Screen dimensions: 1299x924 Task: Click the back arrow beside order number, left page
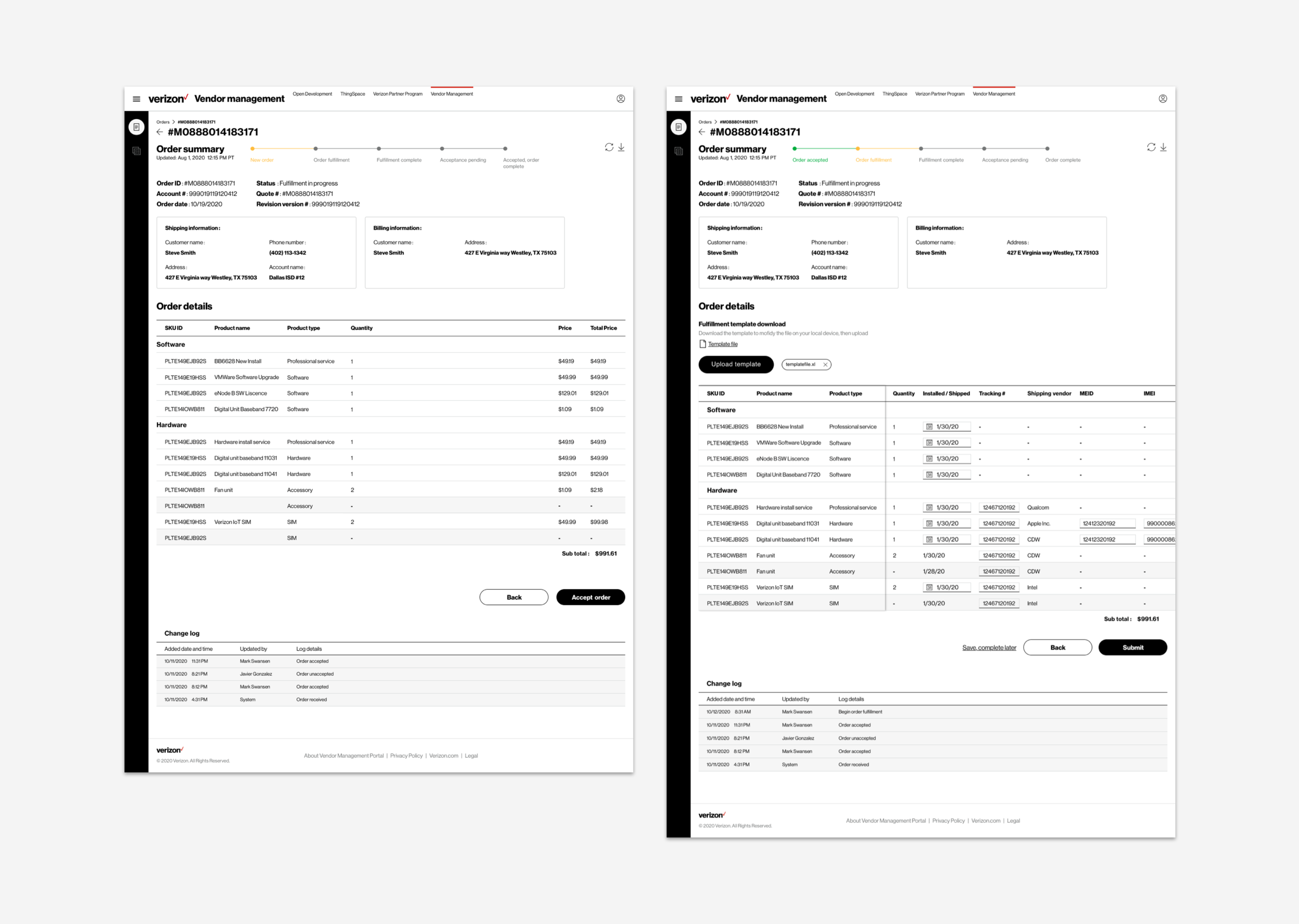click(x=160, y=132)
